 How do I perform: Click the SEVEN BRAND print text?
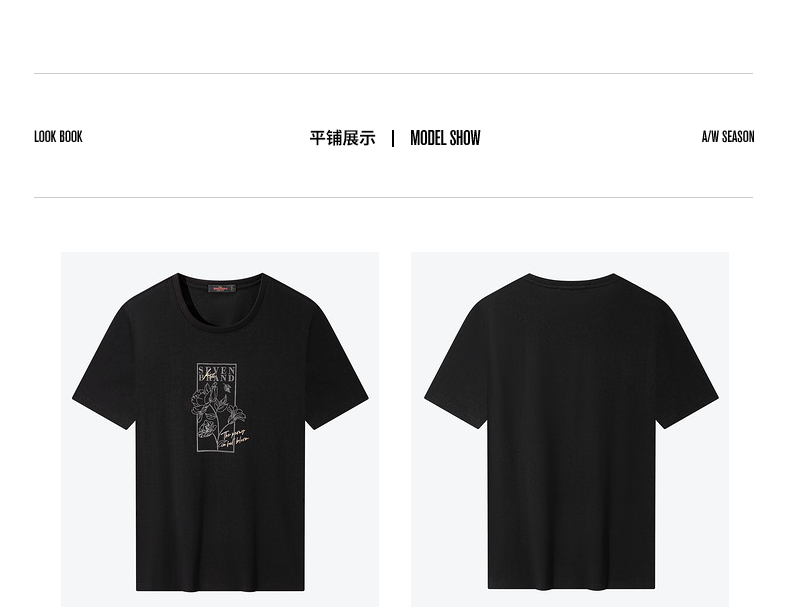217,373
